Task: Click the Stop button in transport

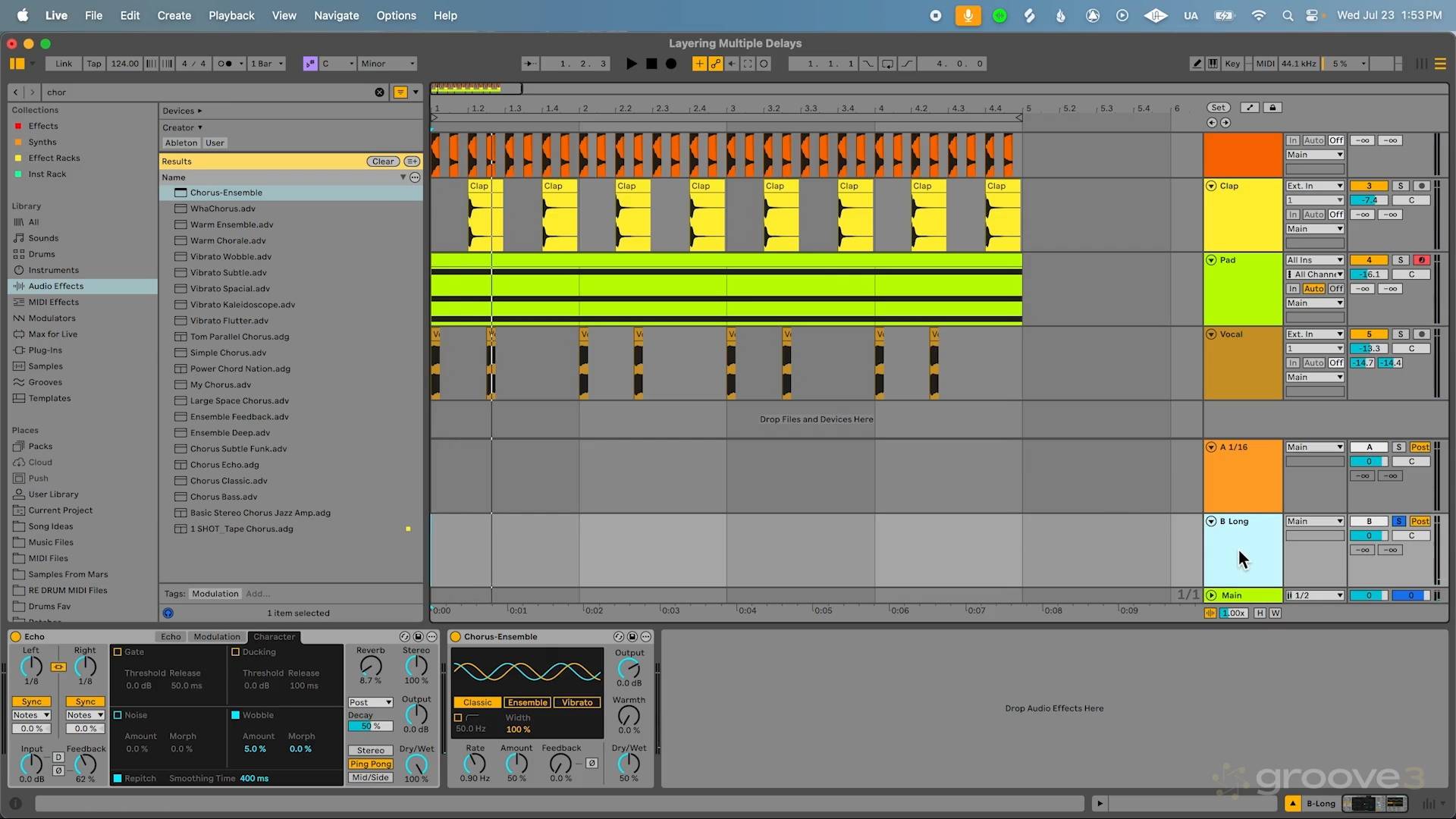Action: [651, 64]
